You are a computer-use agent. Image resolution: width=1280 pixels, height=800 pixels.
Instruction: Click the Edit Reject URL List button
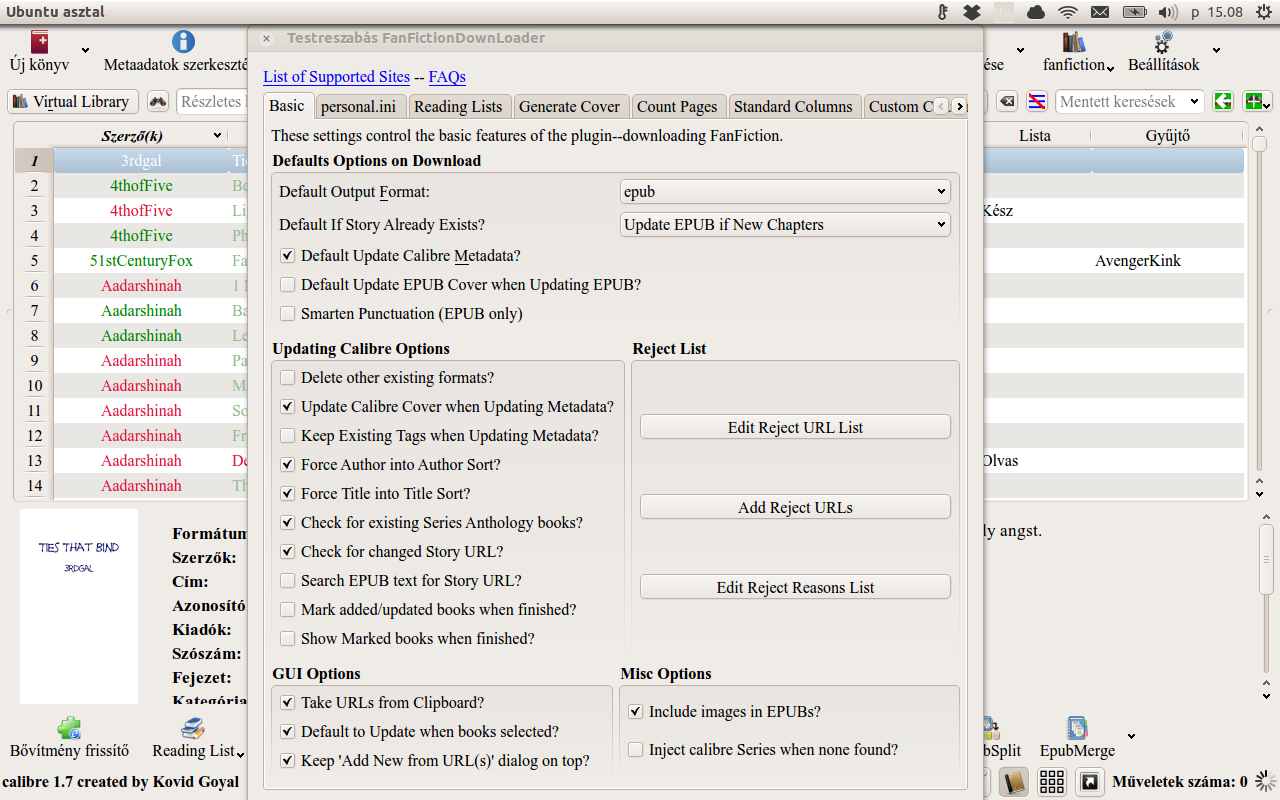pos(795,427)
